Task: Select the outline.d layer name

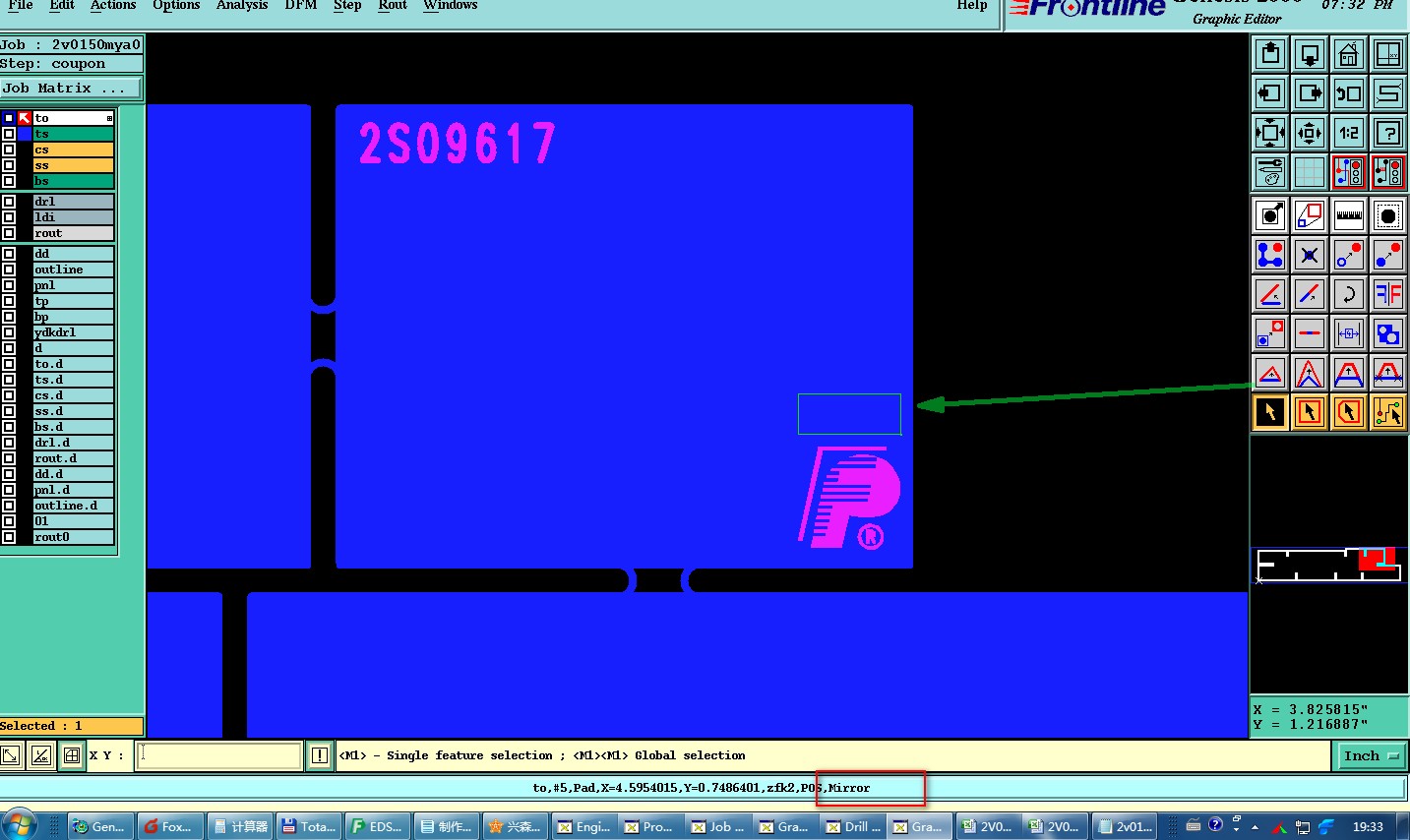Action: (x=73, y=506)
